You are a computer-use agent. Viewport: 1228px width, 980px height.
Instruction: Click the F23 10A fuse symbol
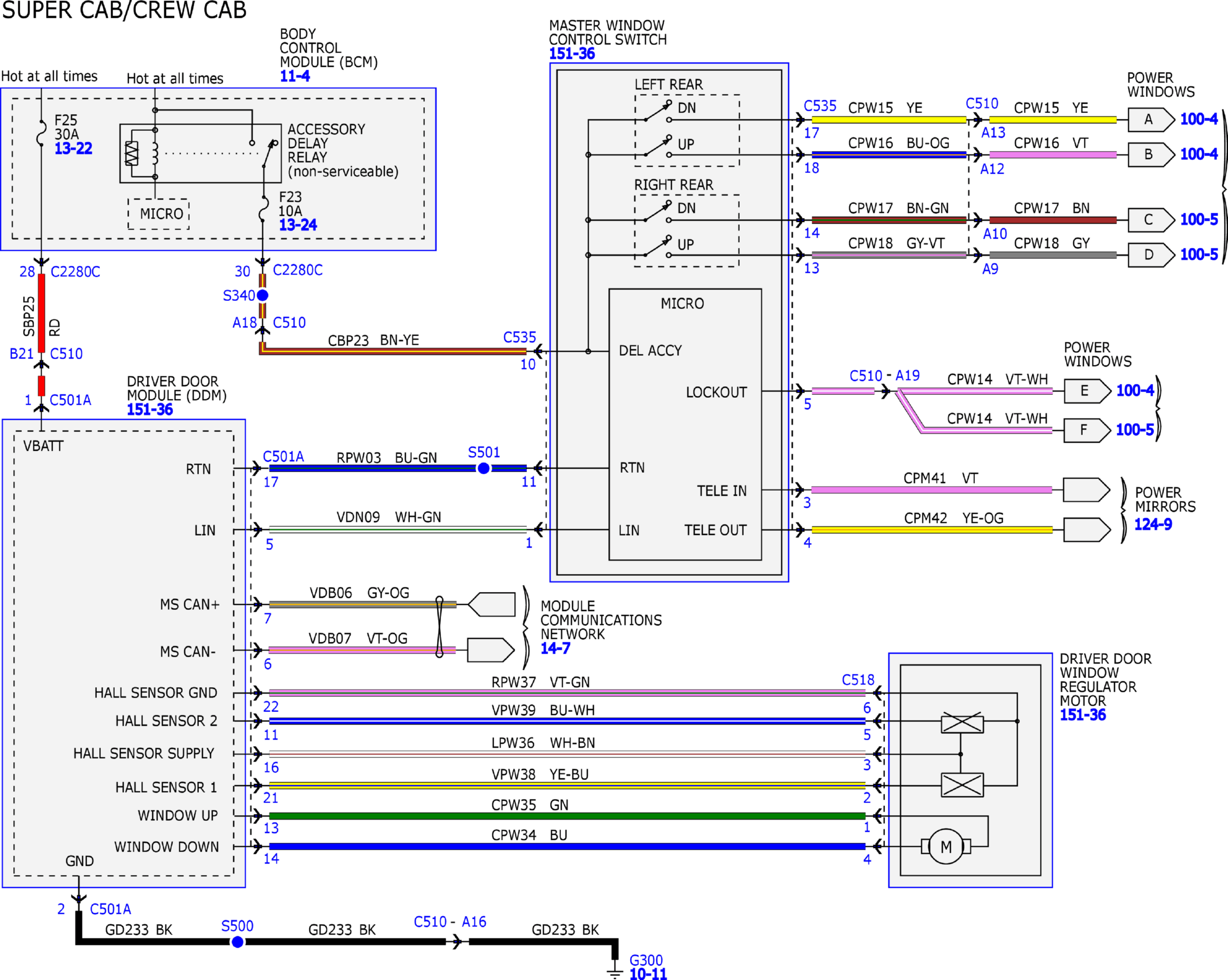(x=263, y=208)
